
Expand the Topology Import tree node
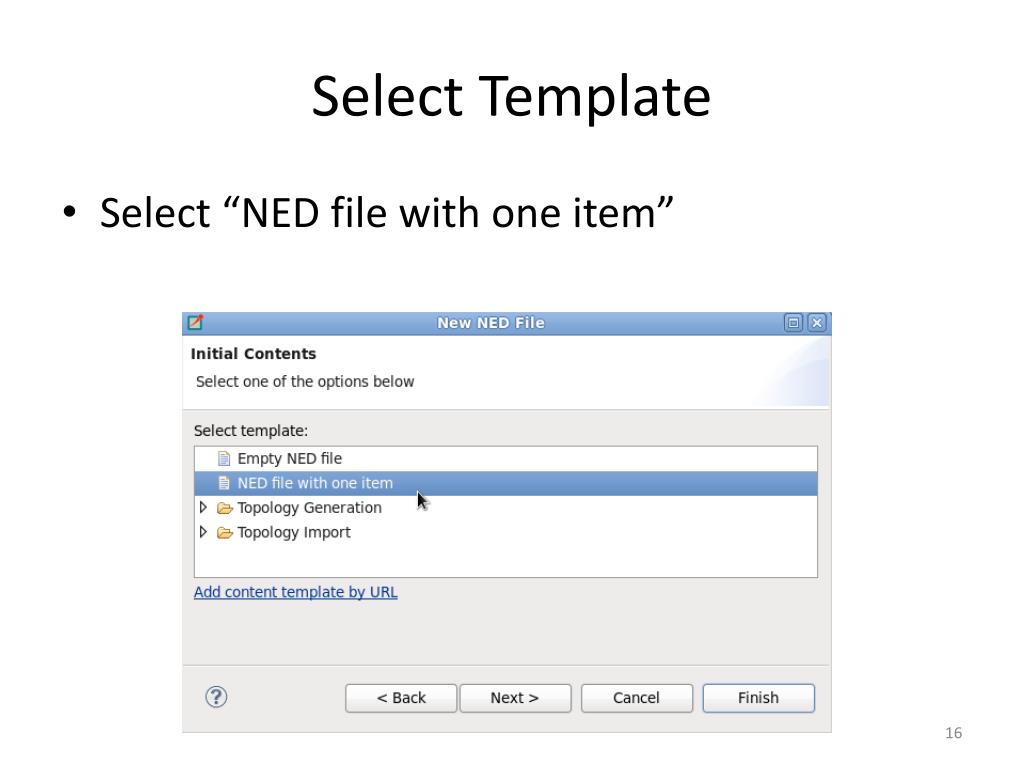coord(203,532)
